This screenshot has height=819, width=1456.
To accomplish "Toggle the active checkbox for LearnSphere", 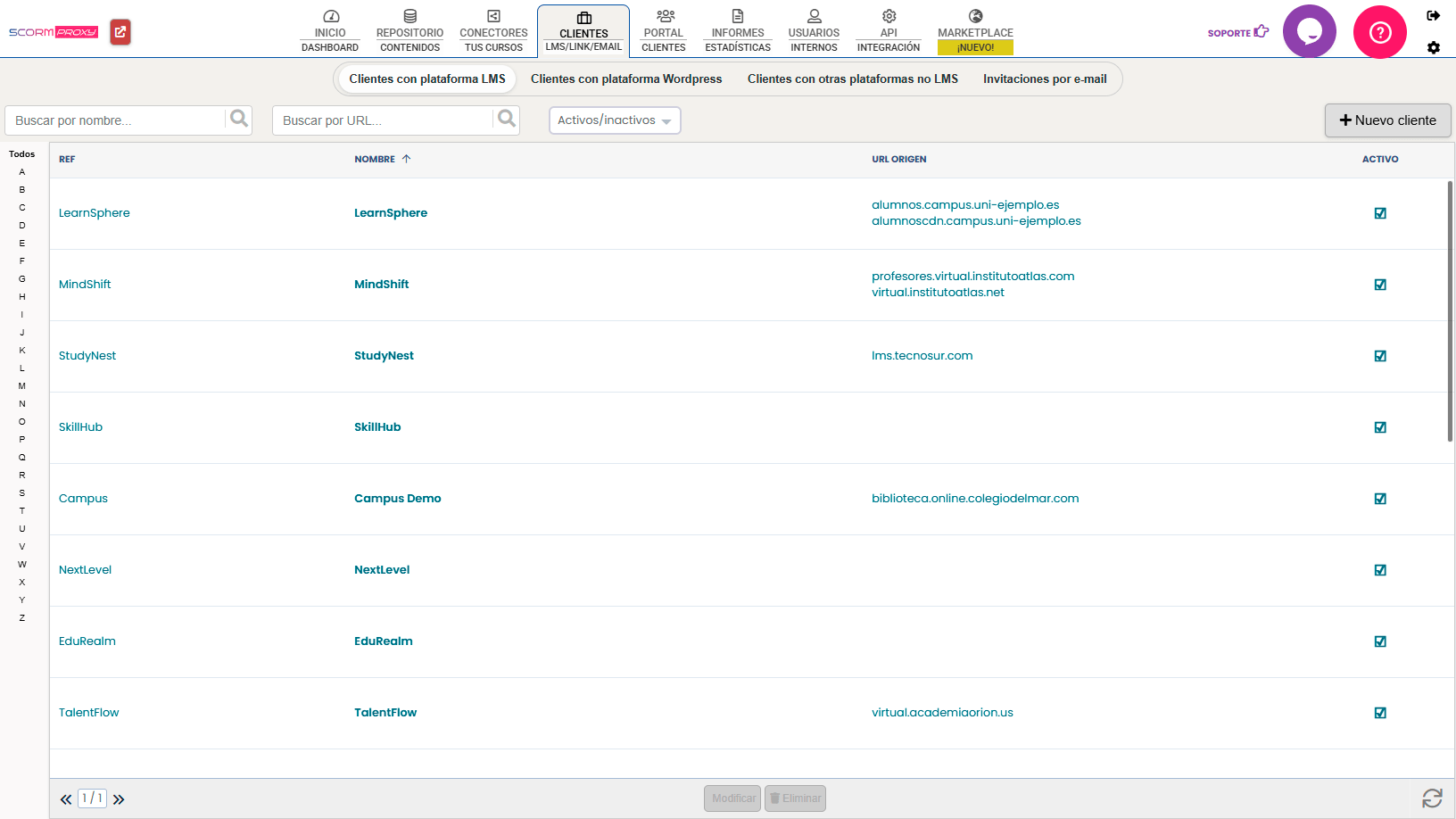I will pos(1380,213).
